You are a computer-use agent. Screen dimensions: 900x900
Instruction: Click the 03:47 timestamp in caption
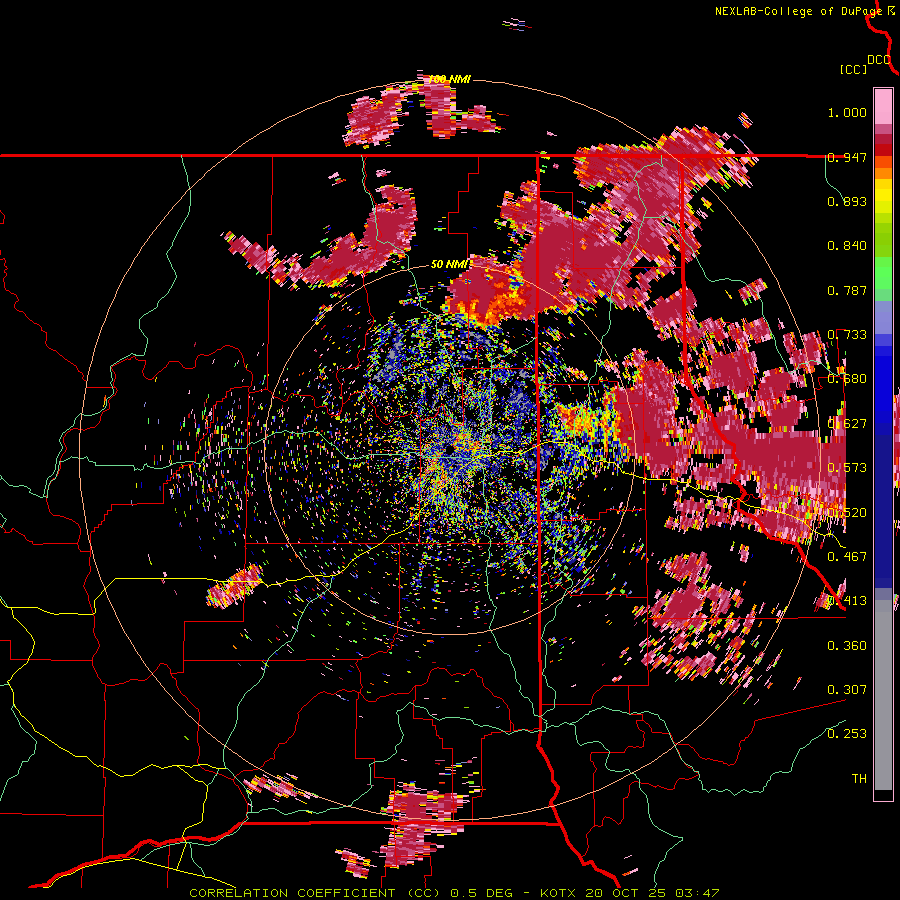pyautogui.click(x=700, y=893)
